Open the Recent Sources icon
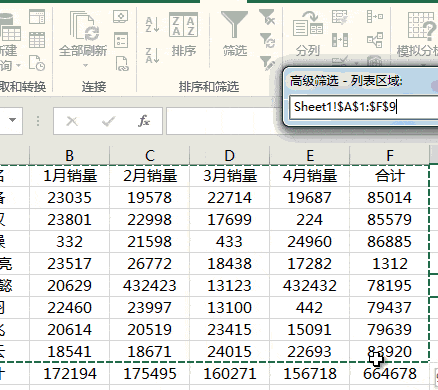 37,63
